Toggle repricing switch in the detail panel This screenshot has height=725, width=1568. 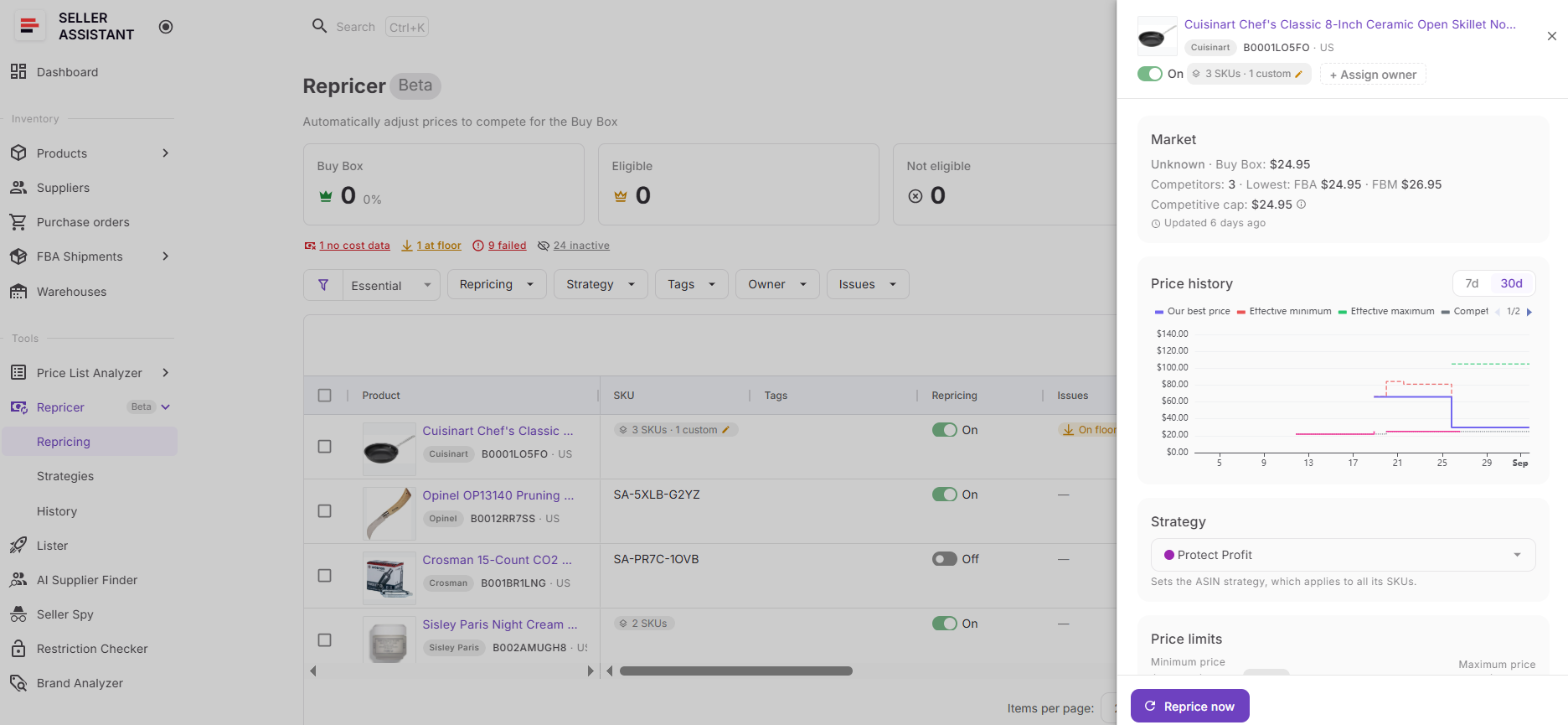click(x=1150, y=74)
